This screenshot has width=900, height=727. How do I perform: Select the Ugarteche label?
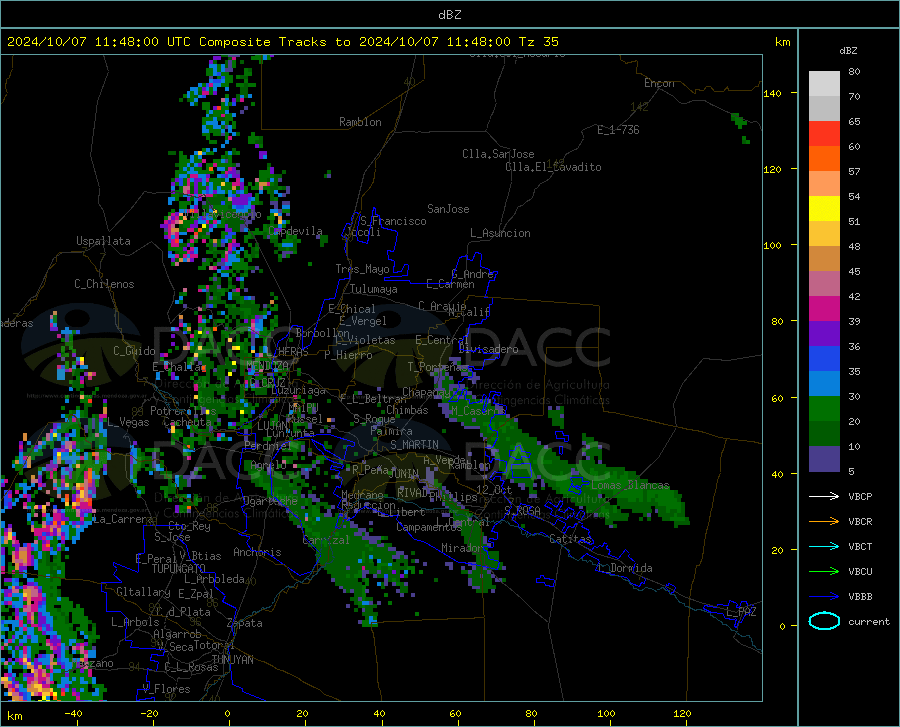coord(270,501)
